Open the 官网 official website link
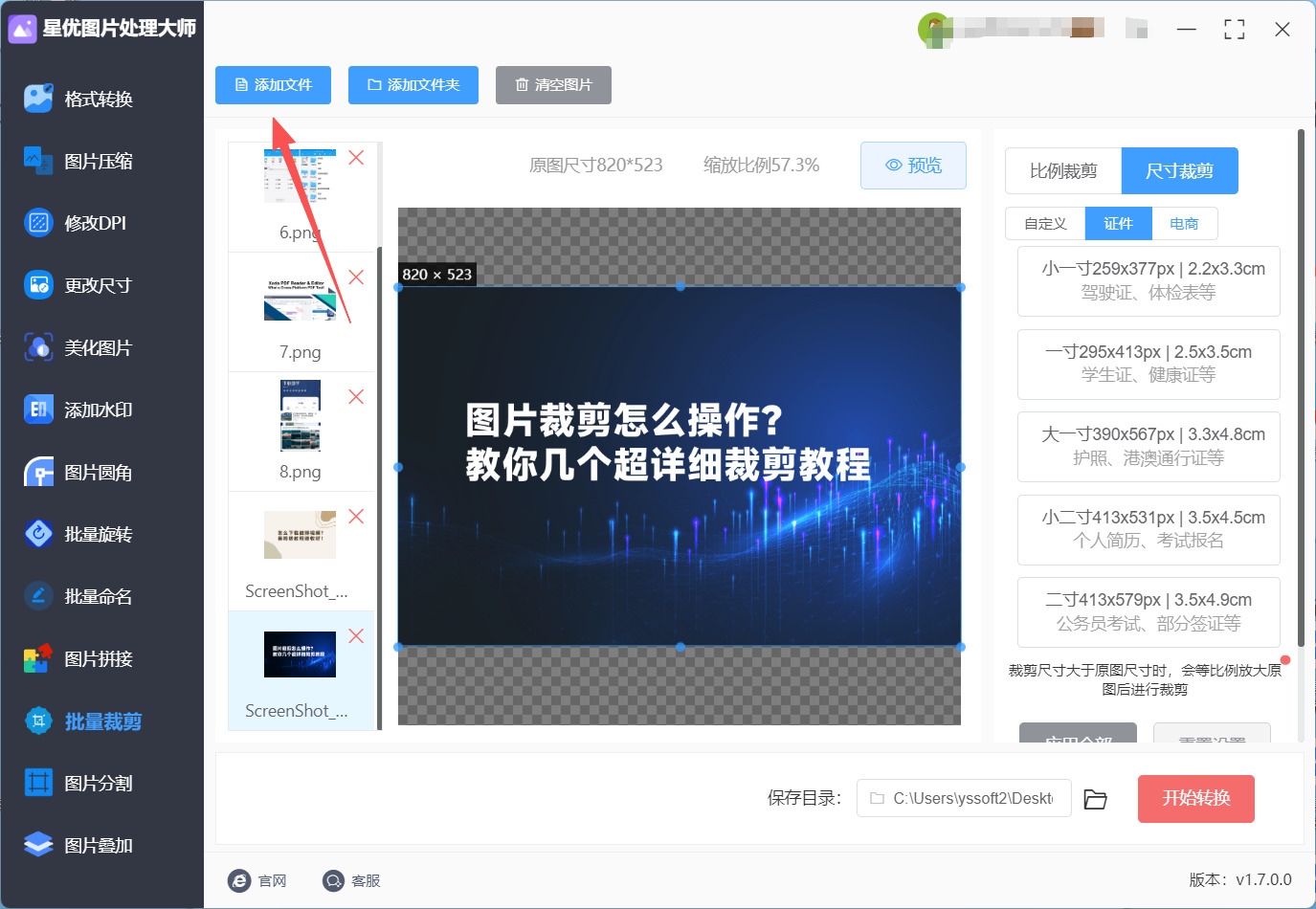Viewport: 1316px width, 909px height. pyautogui.click(x=257, y=880)
